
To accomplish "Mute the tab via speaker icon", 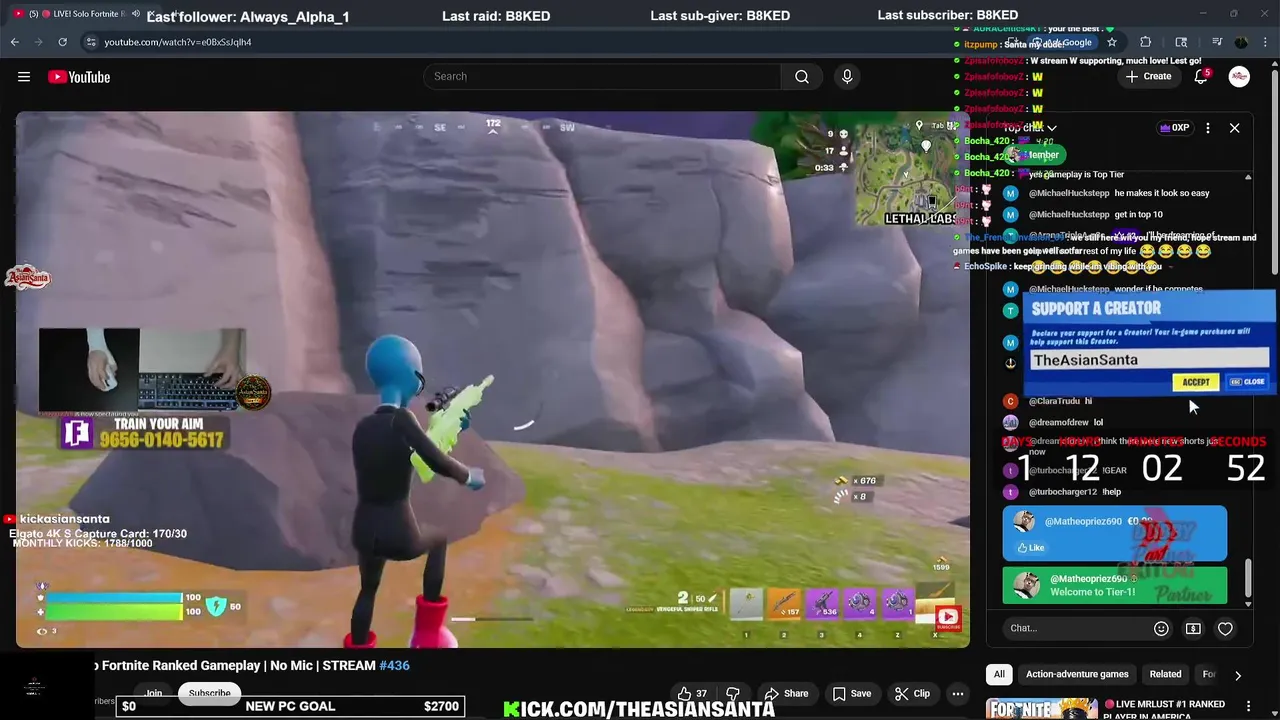I will click(x=135, y=14).
